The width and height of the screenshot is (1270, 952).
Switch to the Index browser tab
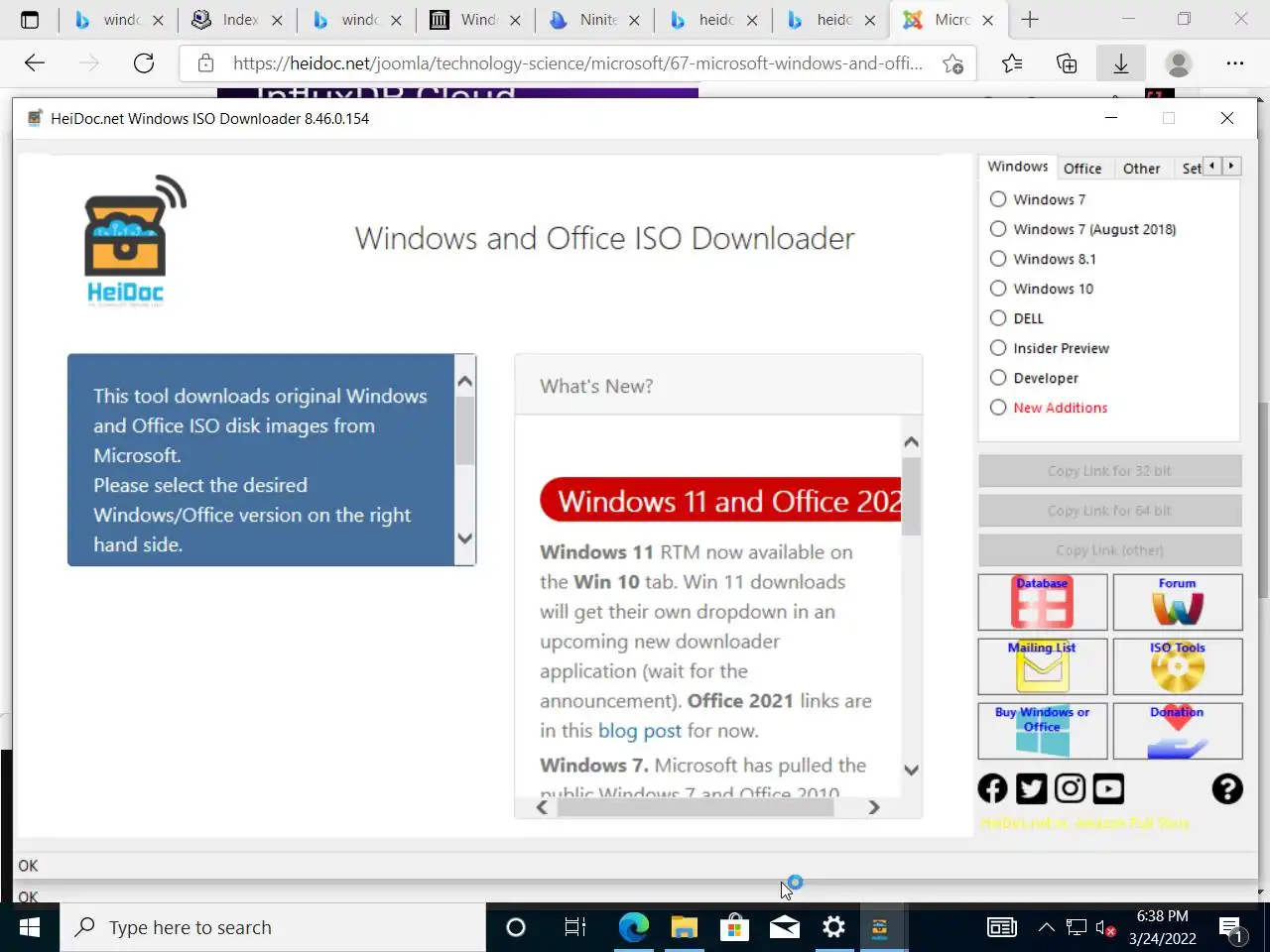(238, 20)
